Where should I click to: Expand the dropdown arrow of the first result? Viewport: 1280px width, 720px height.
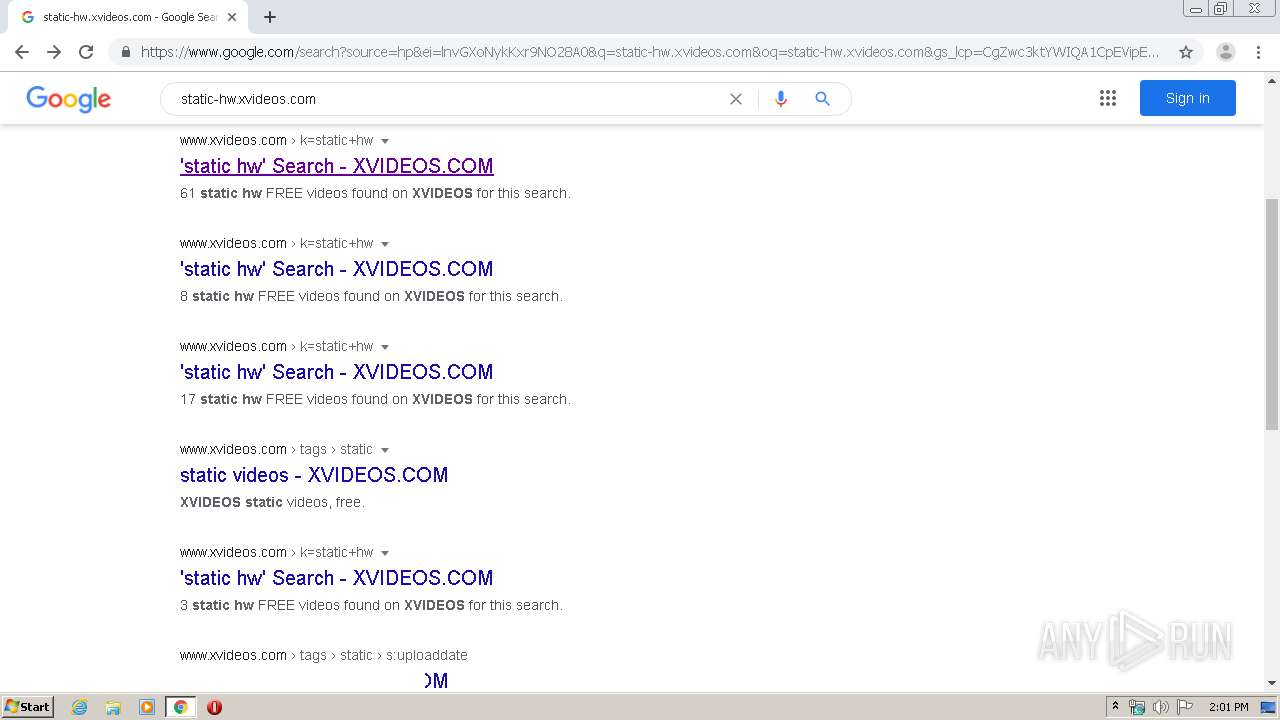[x=385, y=141]
